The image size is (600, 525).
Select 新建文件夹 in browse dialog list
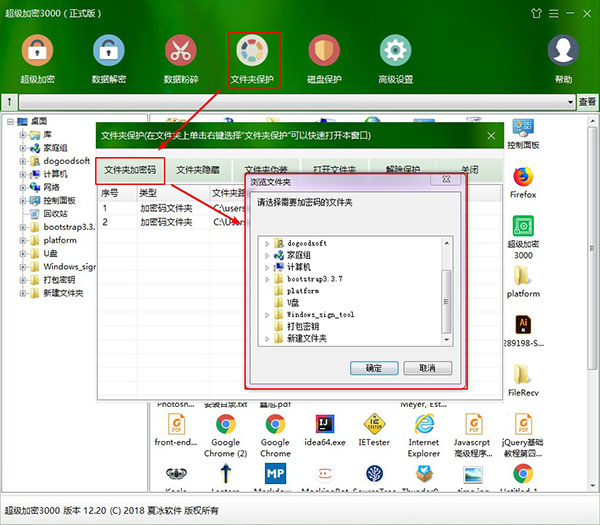307,338
